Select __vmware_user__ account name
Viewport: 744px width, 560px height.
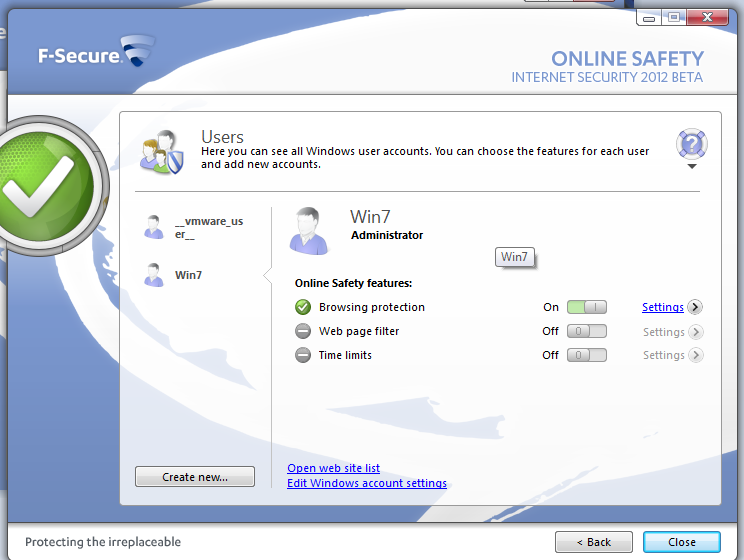pos(209,227)
